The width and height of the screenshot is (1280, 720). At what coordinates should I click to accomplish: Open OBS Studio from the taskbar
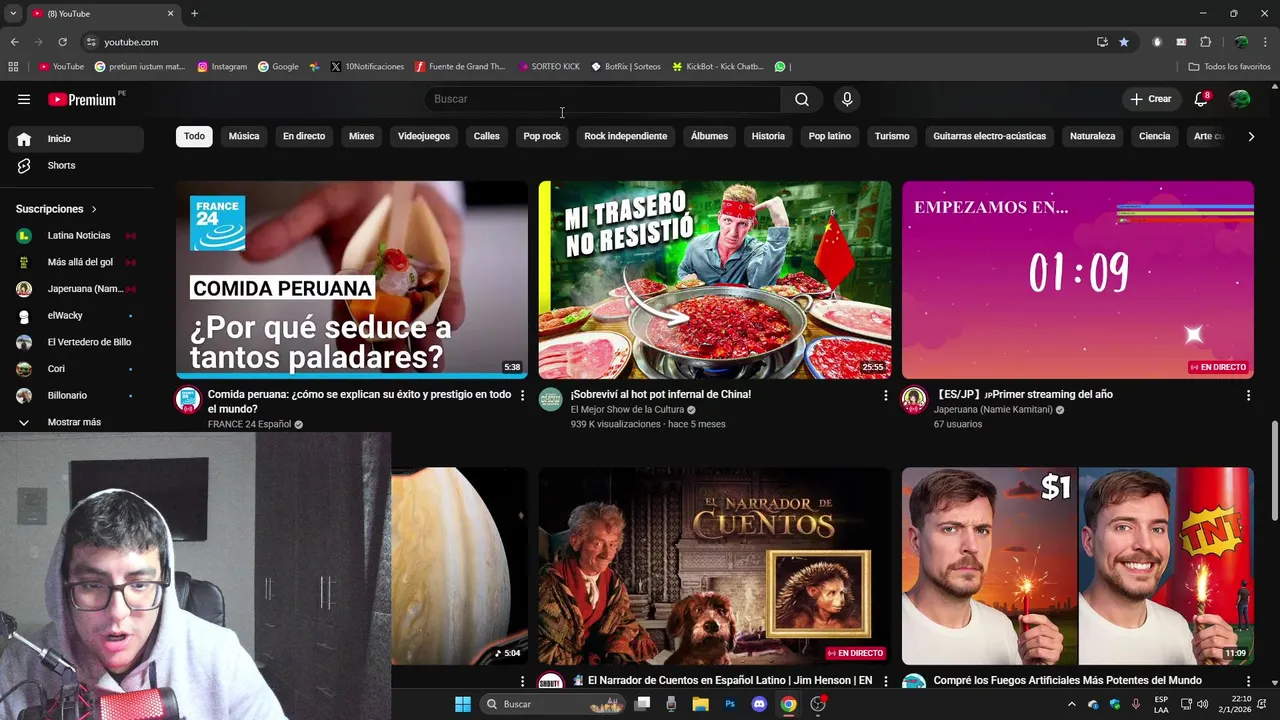pos(818,704)
